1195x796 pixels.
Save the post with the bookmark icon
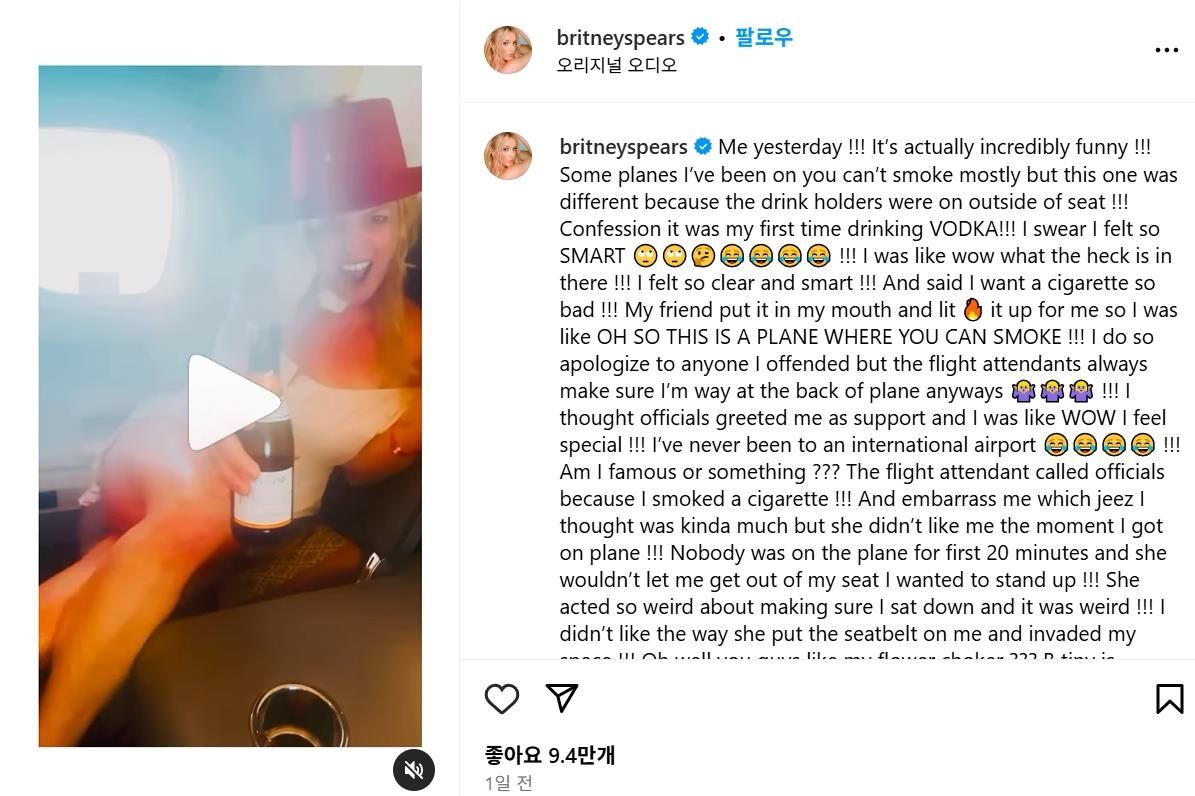(1169, 698)
